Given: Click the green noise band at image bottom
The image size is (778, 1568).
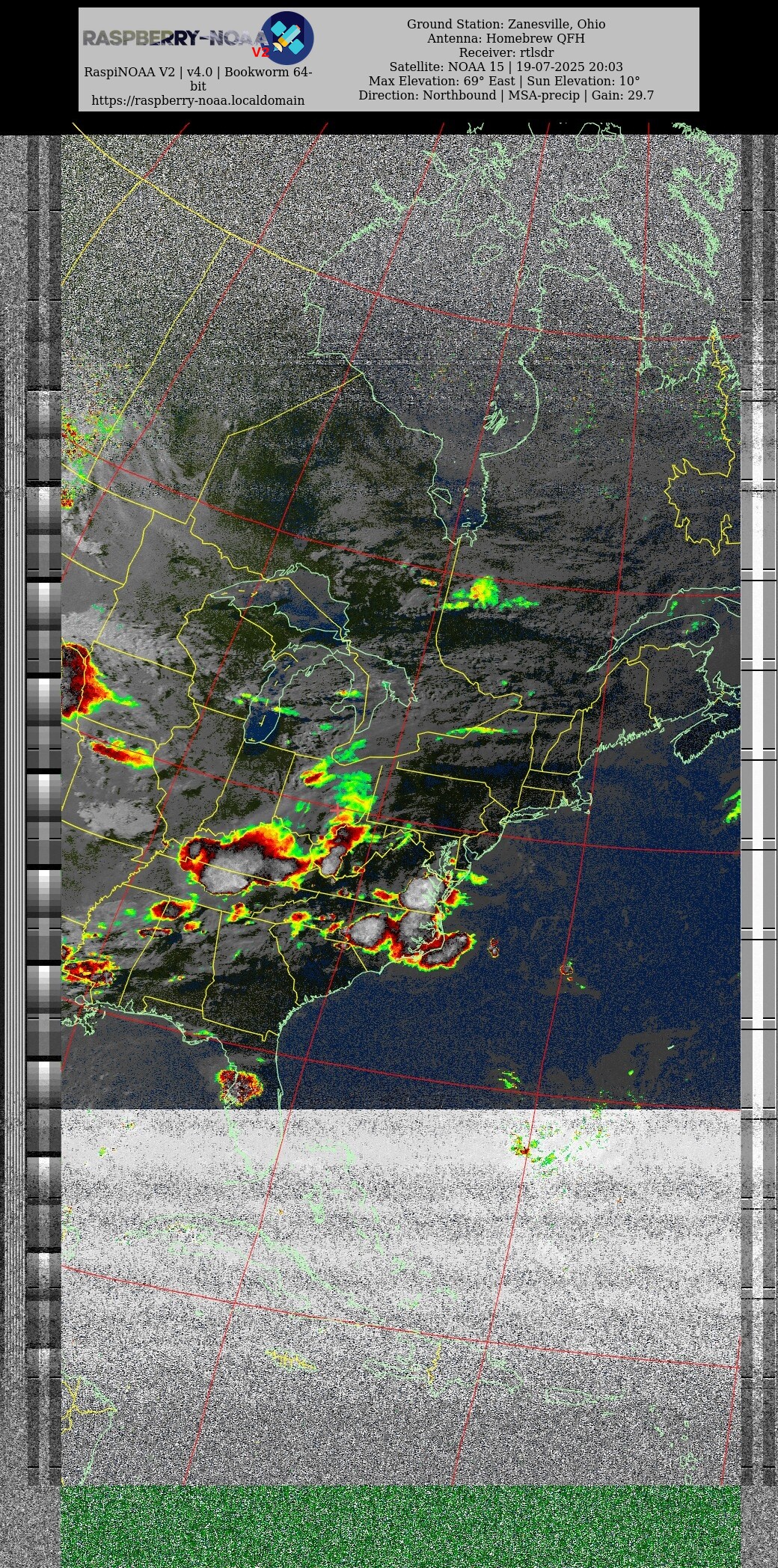Looking at the screenshot, I should coord(400,1526).
